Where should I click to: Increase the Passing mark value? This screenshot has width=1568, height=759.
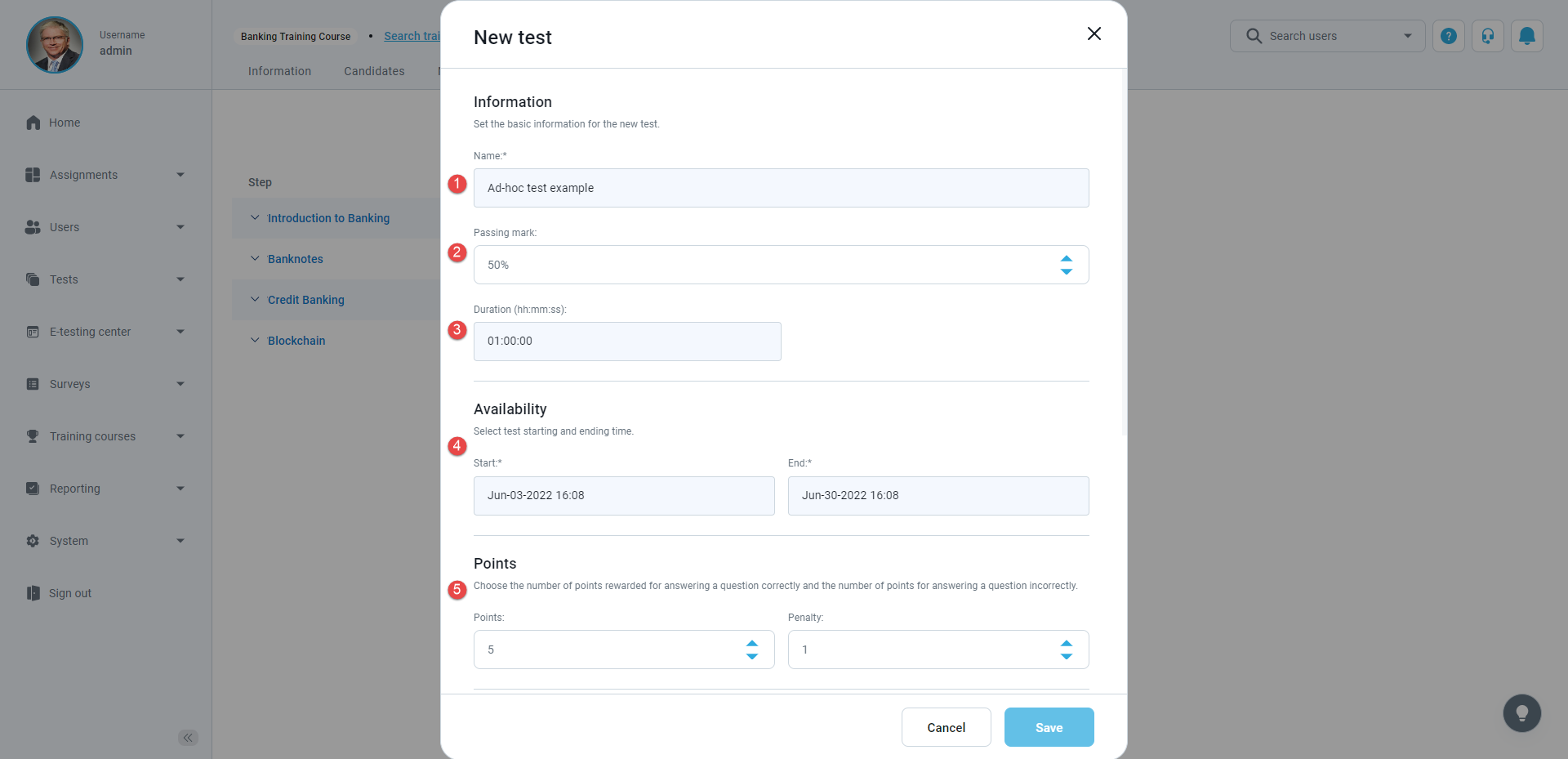[x=1066, y=258]
